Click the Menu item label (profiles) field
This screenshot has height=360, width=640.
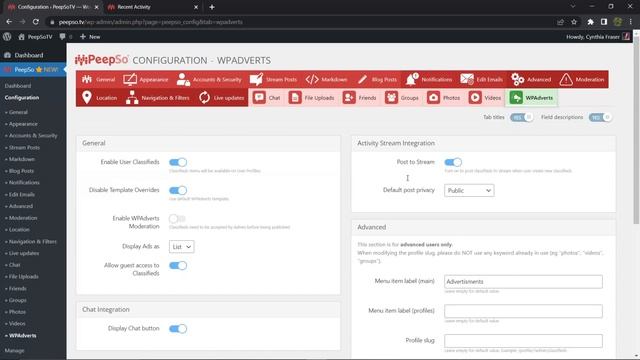(523, 311)
